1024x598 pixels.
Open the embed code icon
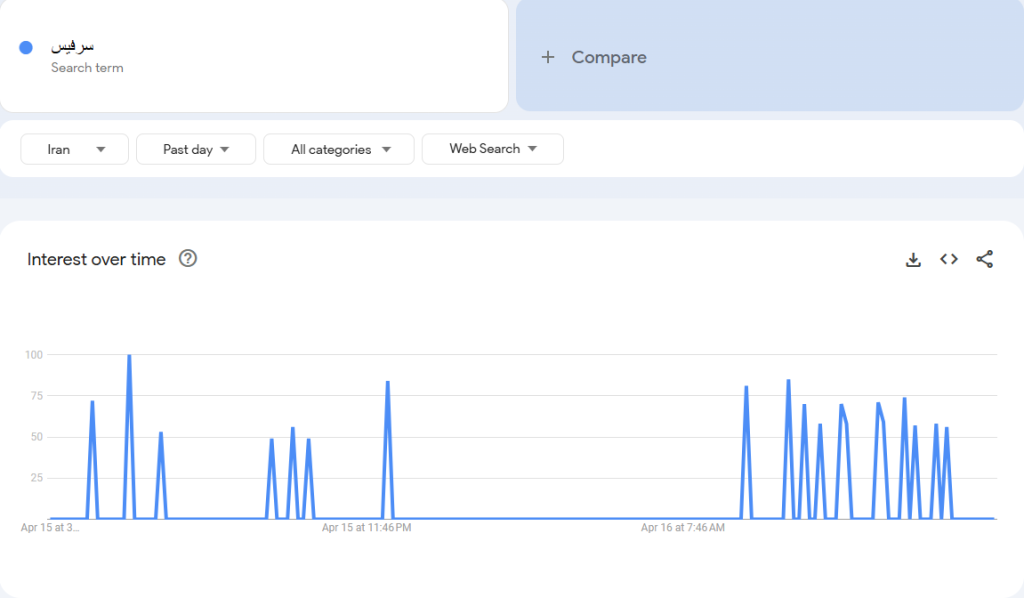(x=949, y=259)
